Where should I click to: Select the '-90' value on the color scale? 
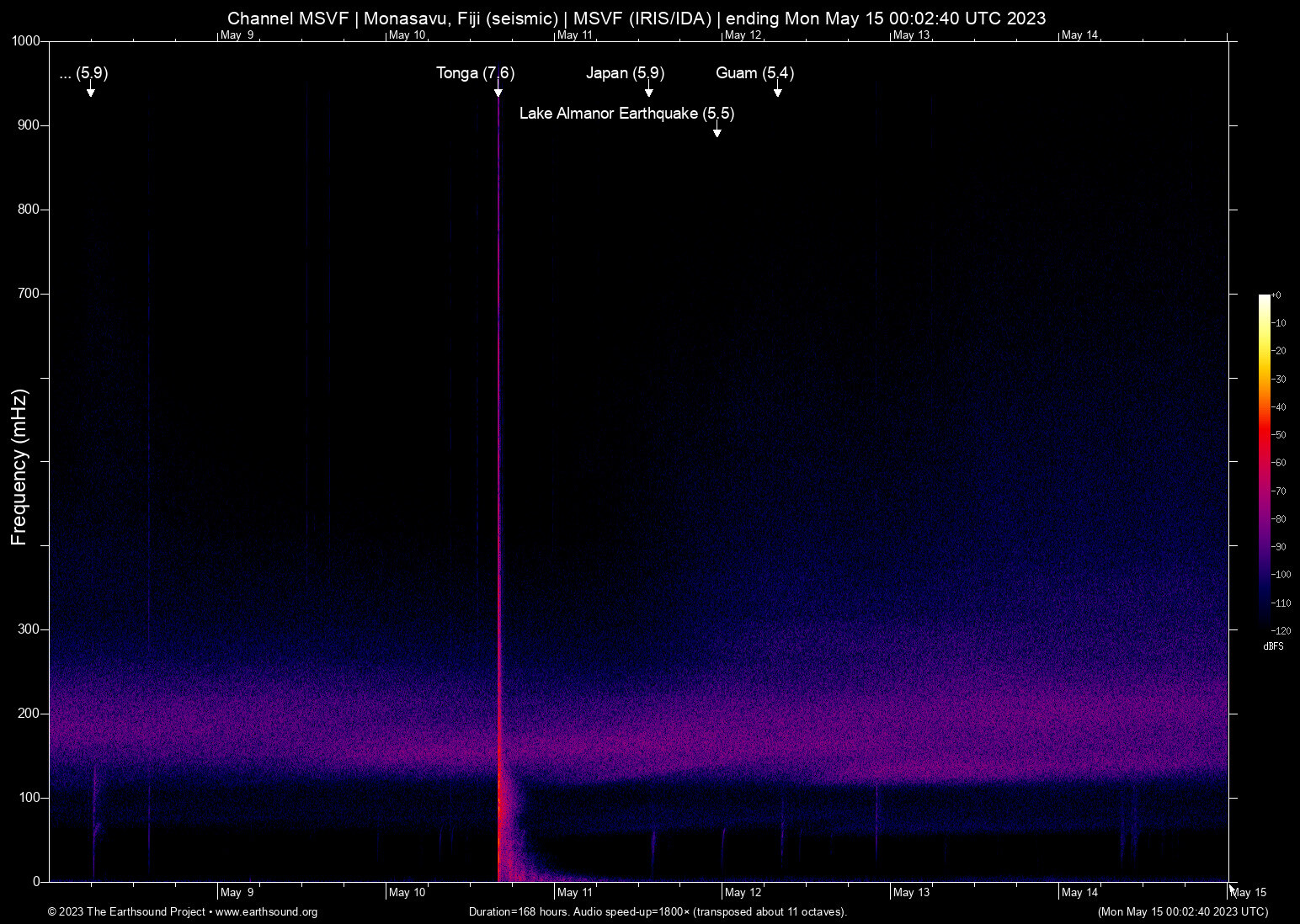tap(1279, 547)
